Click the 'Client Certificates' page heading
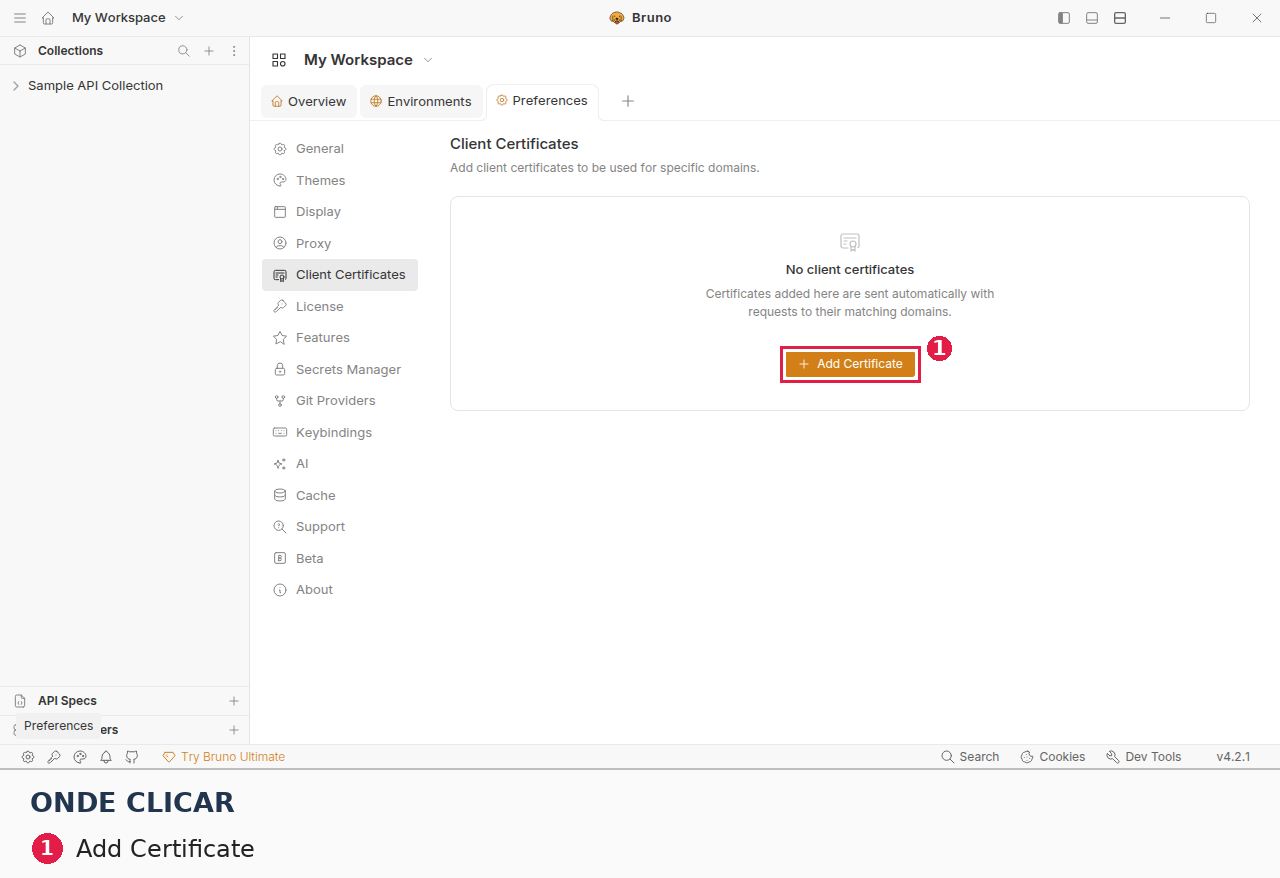 tap(514, 144)
